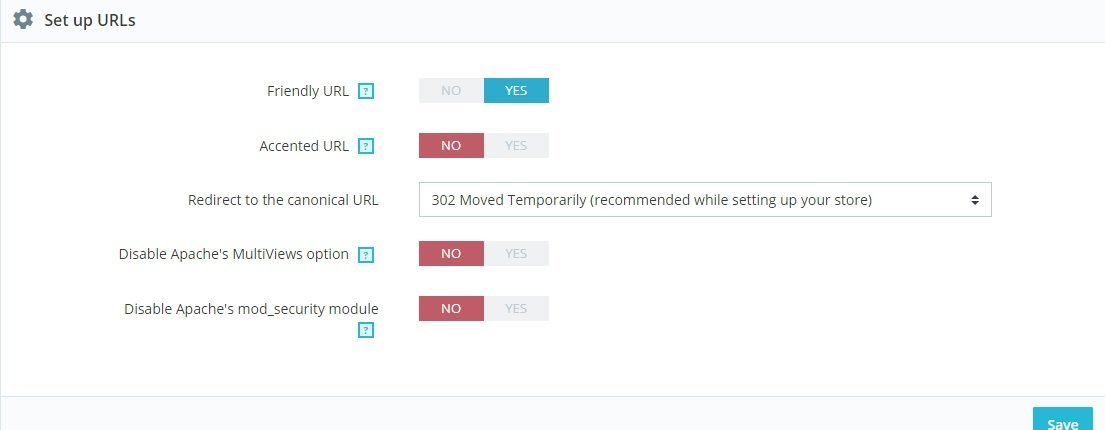
Task: Select NO for Accented URL
Action: pos(451,145)
